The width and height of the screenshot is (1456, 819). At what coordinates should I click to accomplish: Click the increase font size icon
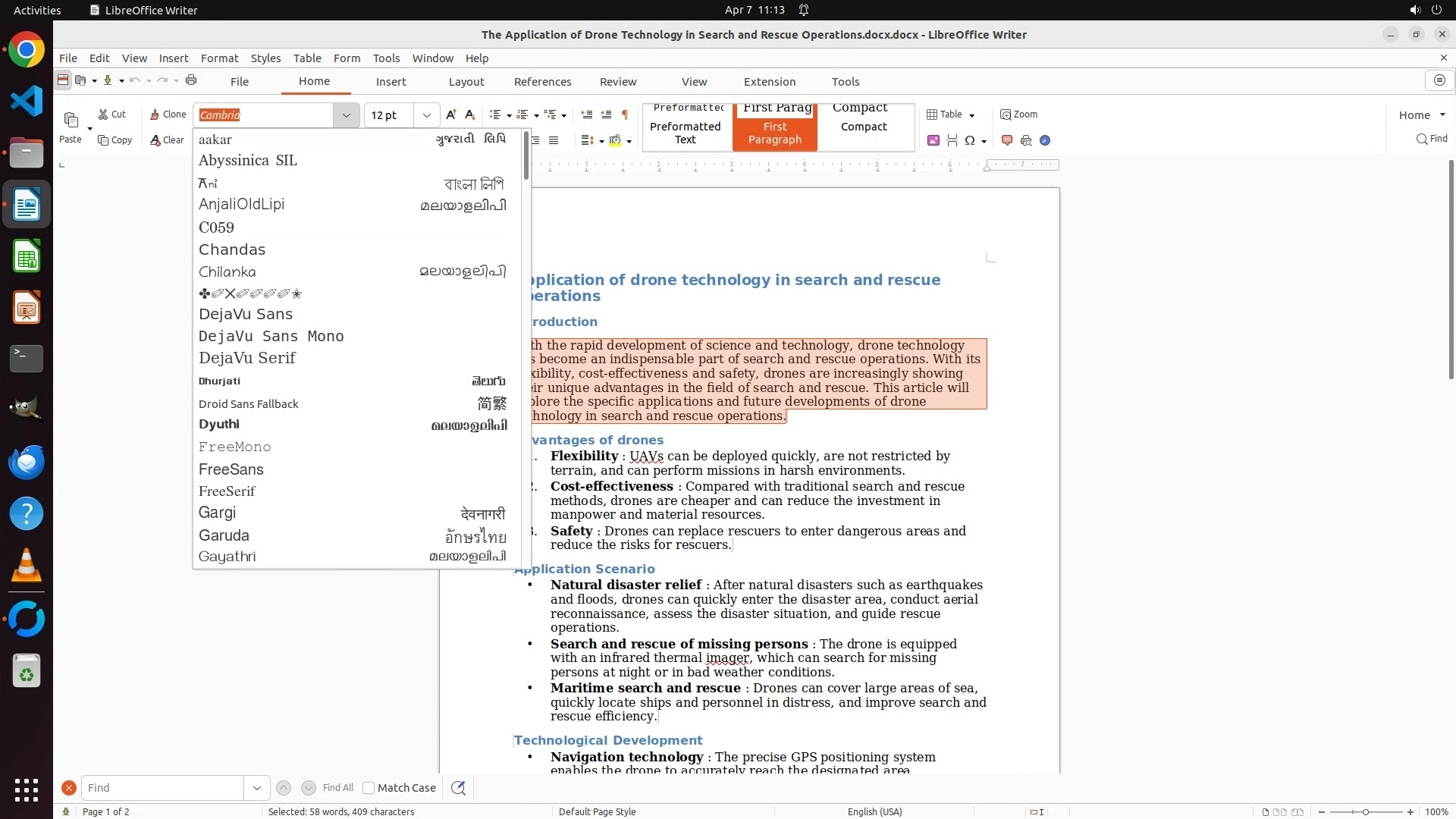coord(451,115)
